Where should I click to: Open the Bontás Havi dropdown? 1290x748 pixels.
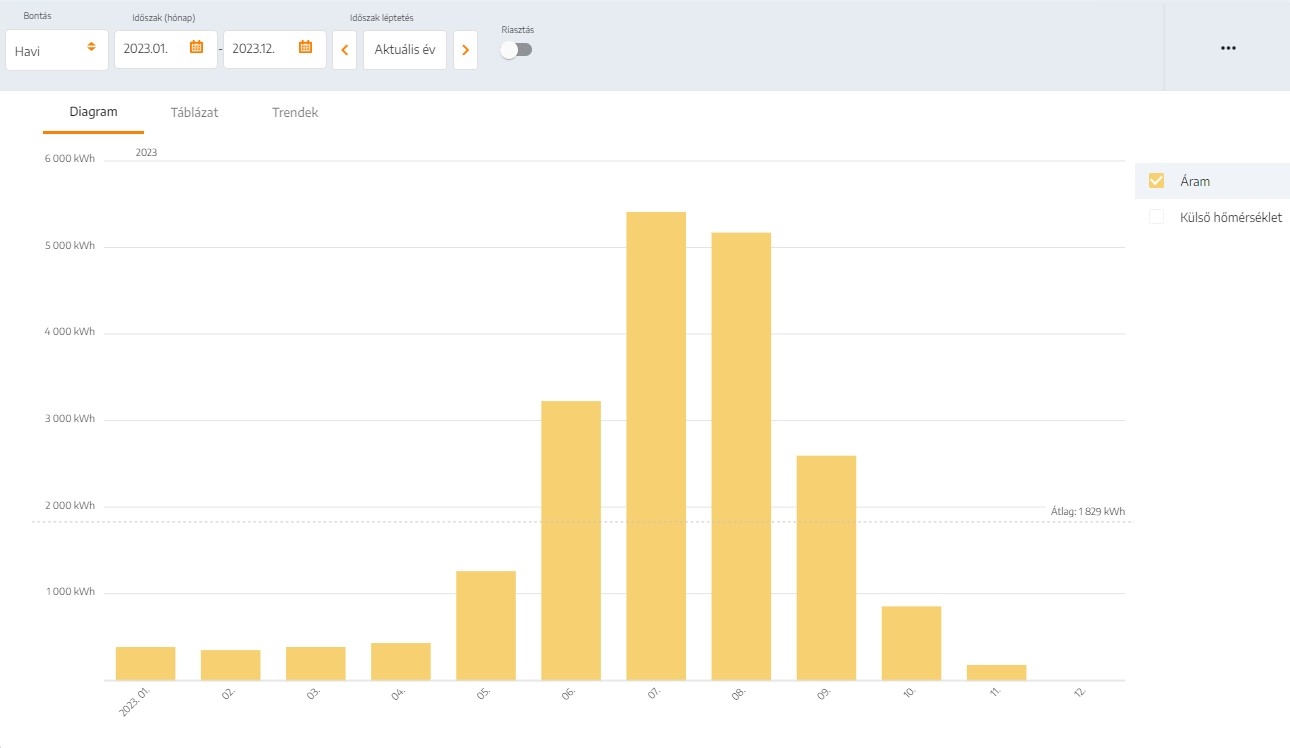pyautogui.click(x=56, y=50)
